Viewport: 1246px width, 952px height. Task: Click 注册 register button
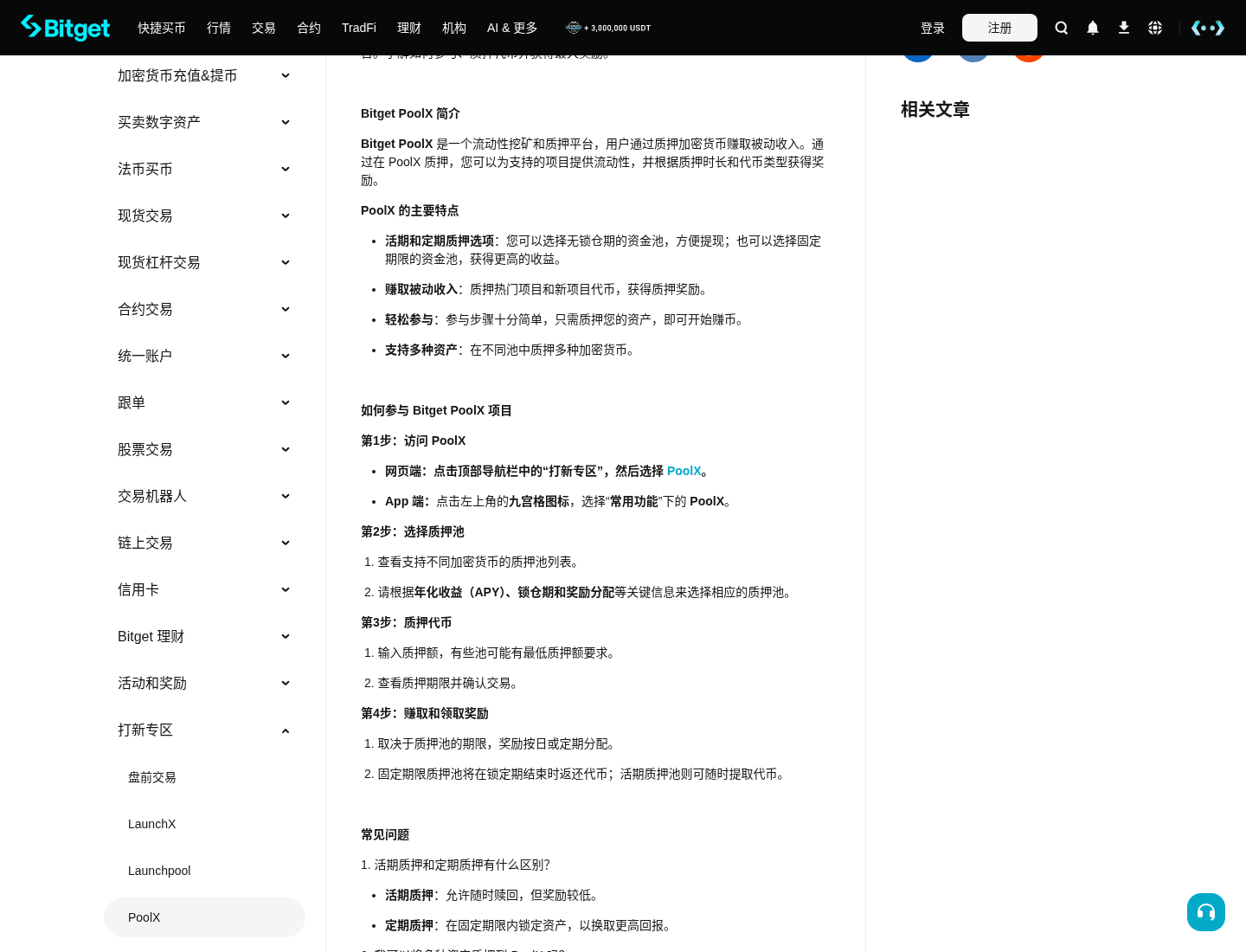point(999,28)
